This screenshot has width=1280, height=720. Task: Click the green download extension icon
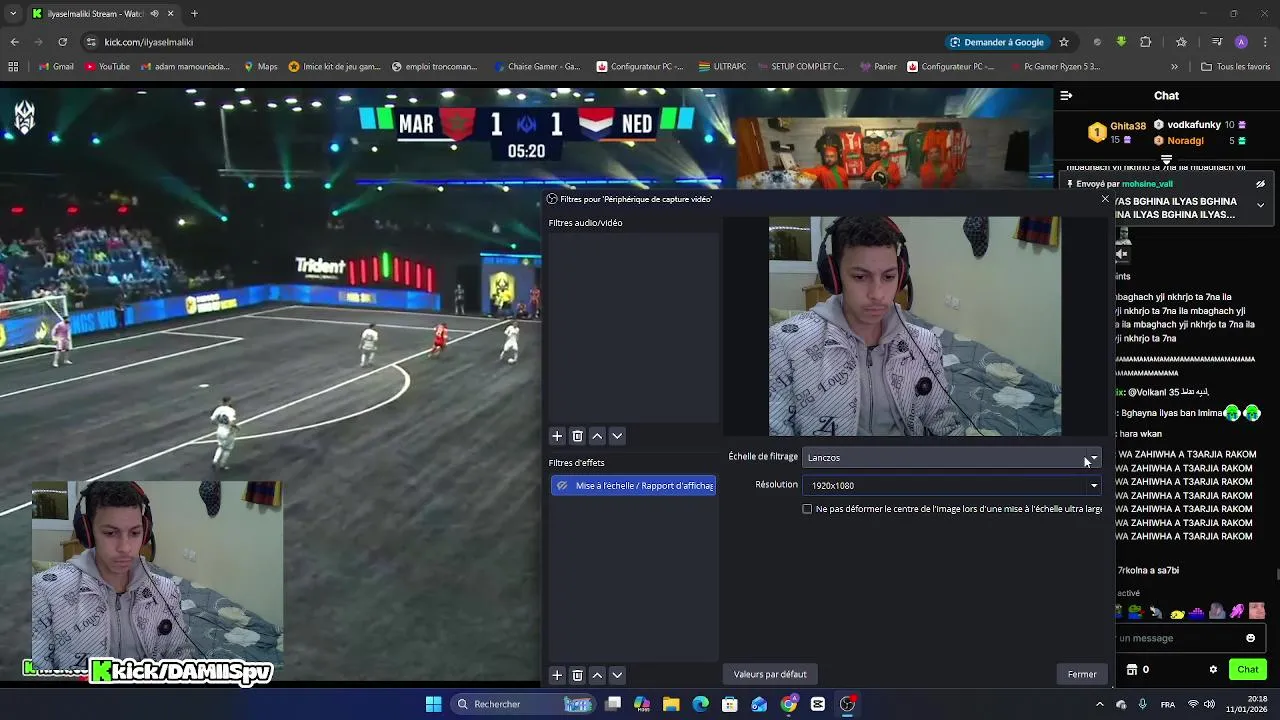coord(1121,42)
